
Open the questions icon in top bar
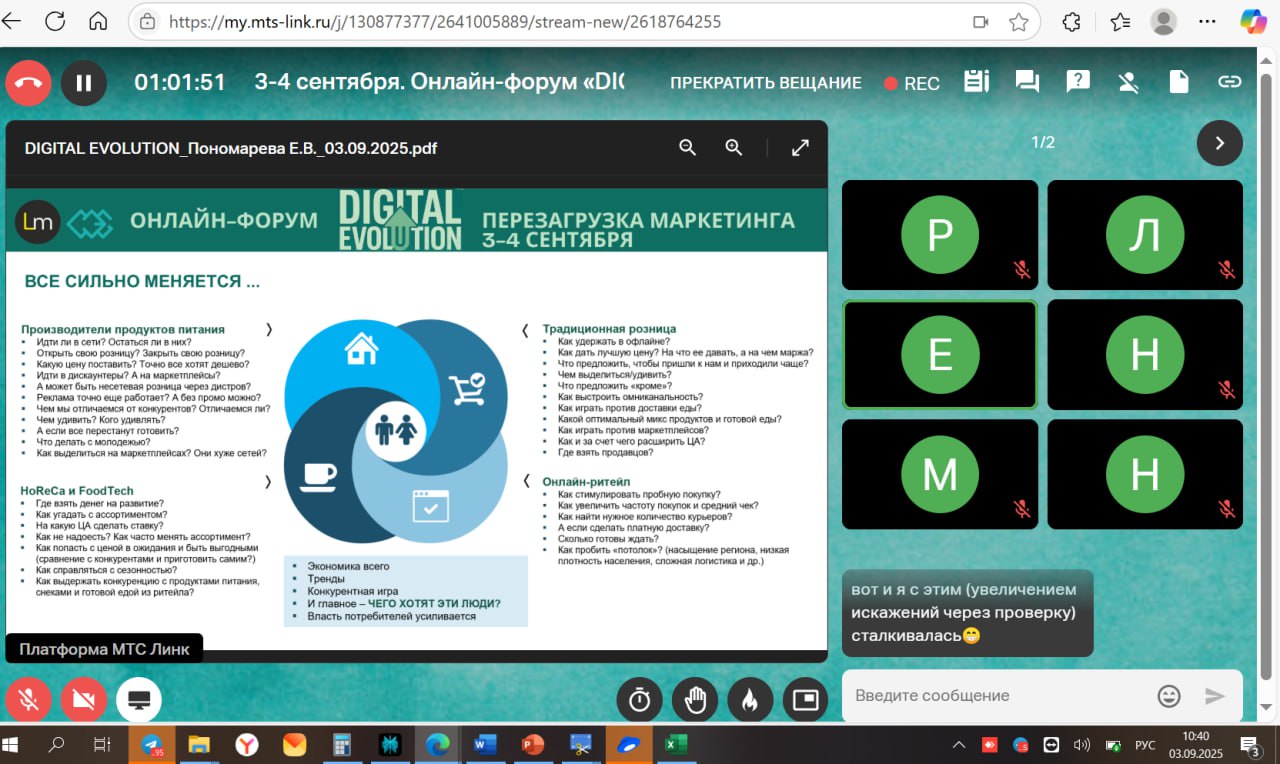(1078, 82)
